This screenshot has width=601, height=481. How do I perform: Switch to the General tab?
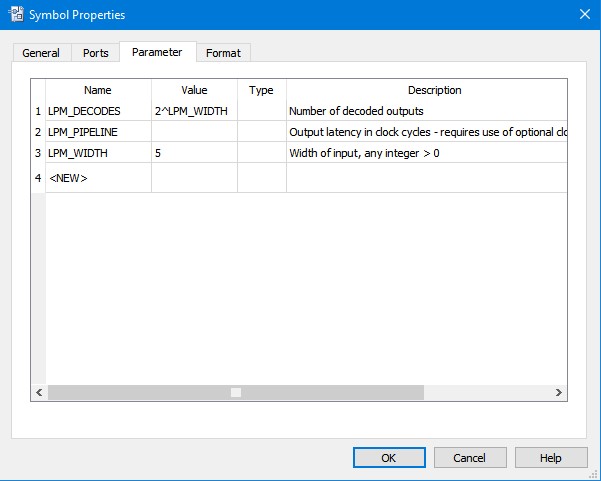tap(41, 53)
